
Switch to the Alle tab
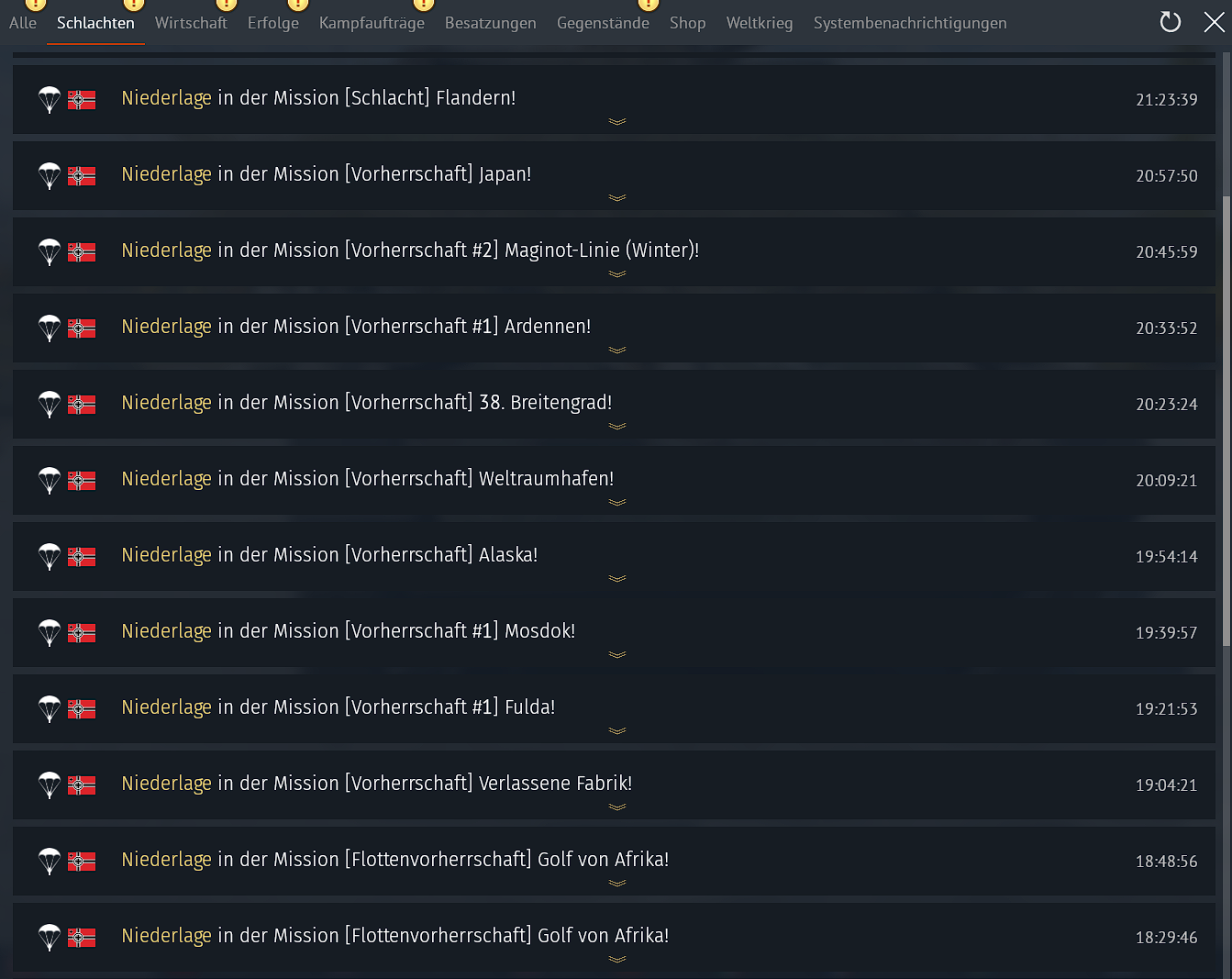coord(23,23)
